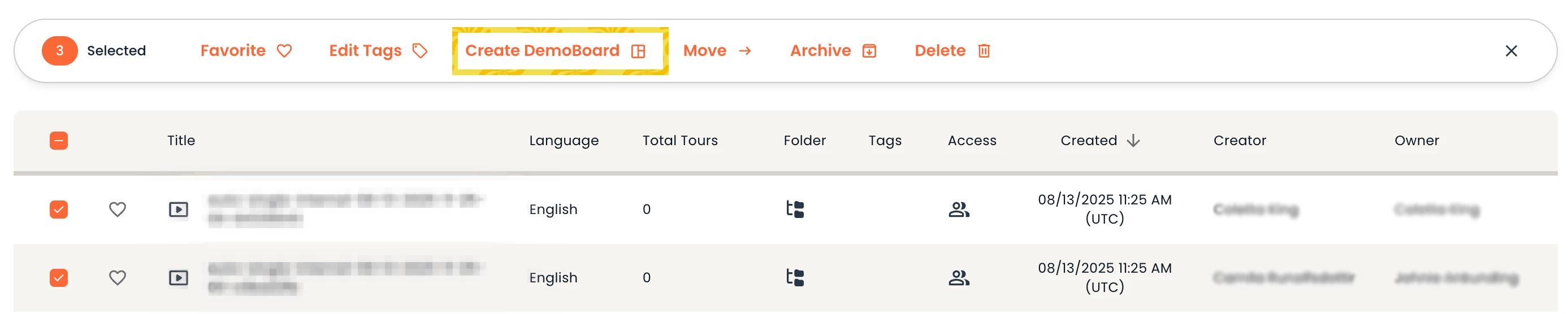Favorite the second demo with heart icon
Viewport: 1568px width, 314px height.
click(118, 277)
